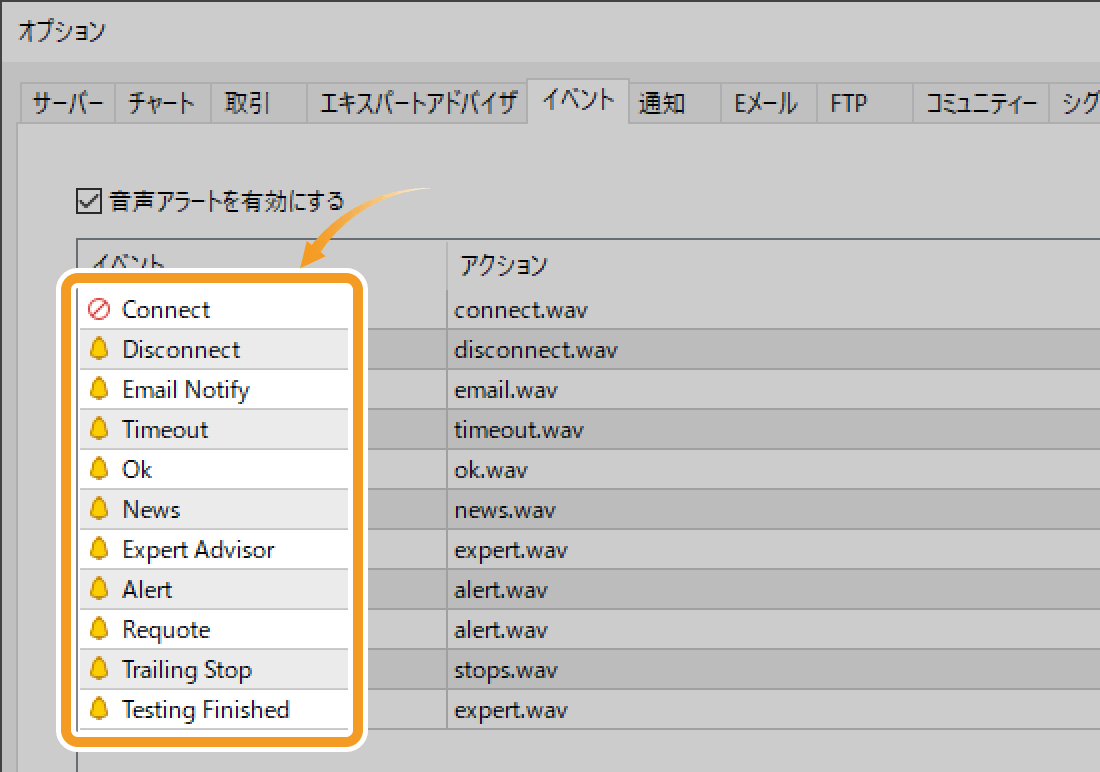
Task: Switch to the サーバー tab
Action: (68, 103)
